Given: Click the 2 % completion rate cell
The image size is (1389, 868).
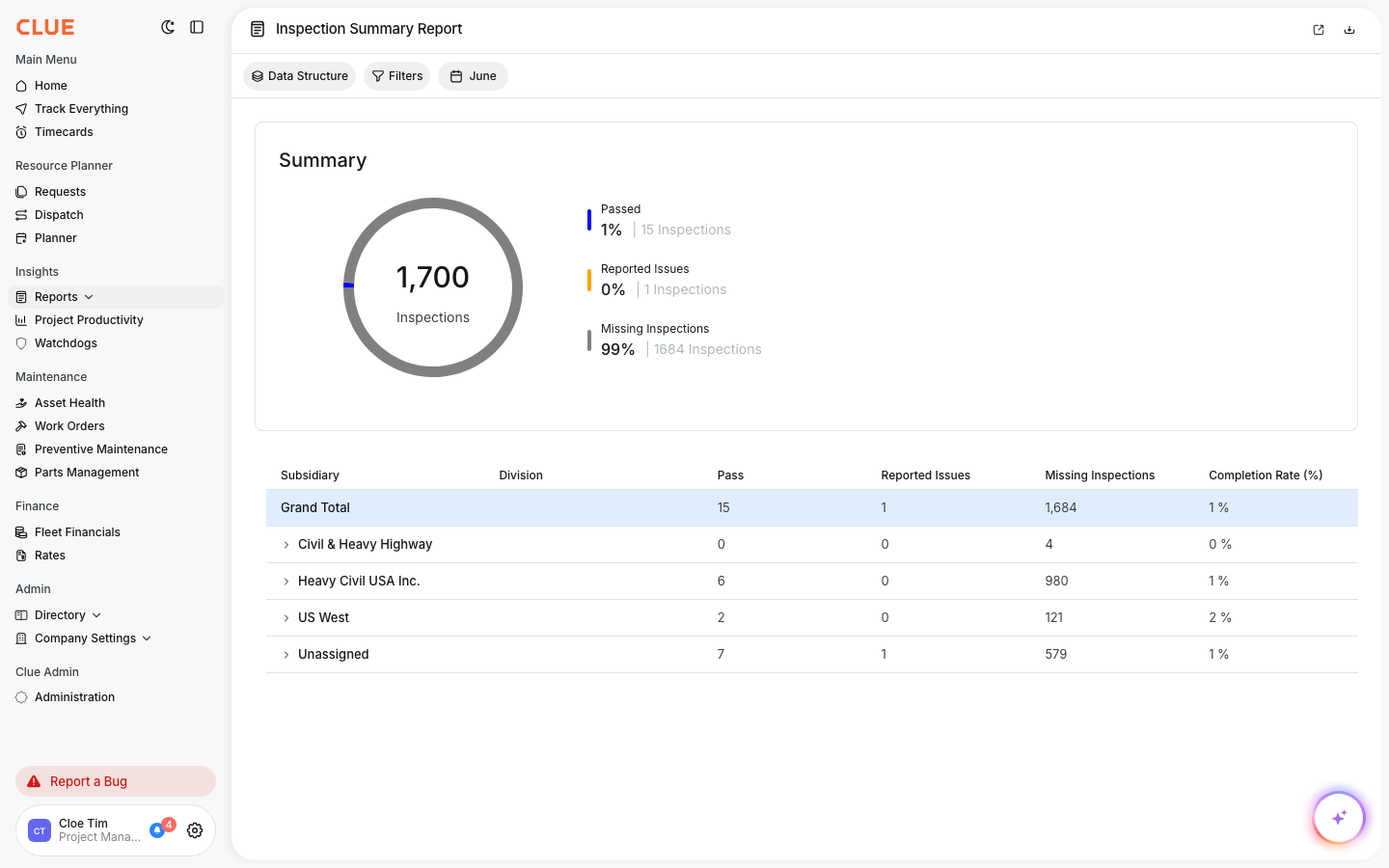Looking at the screenshot, I should [1220, 618].
